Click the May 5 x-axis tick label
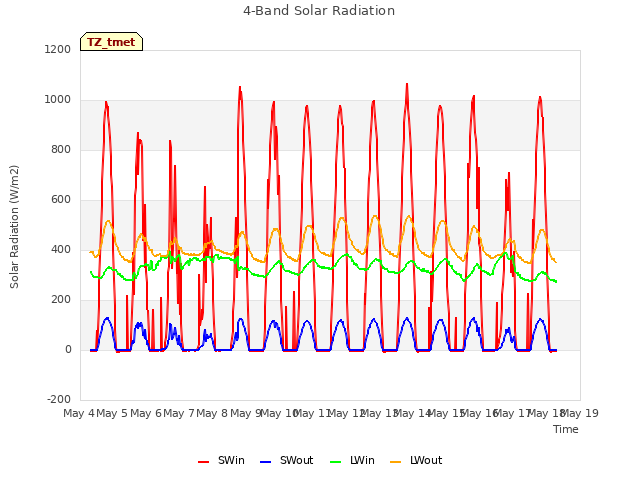The width and height of the screenshot is (640, 480). click(x=112, y=413)
